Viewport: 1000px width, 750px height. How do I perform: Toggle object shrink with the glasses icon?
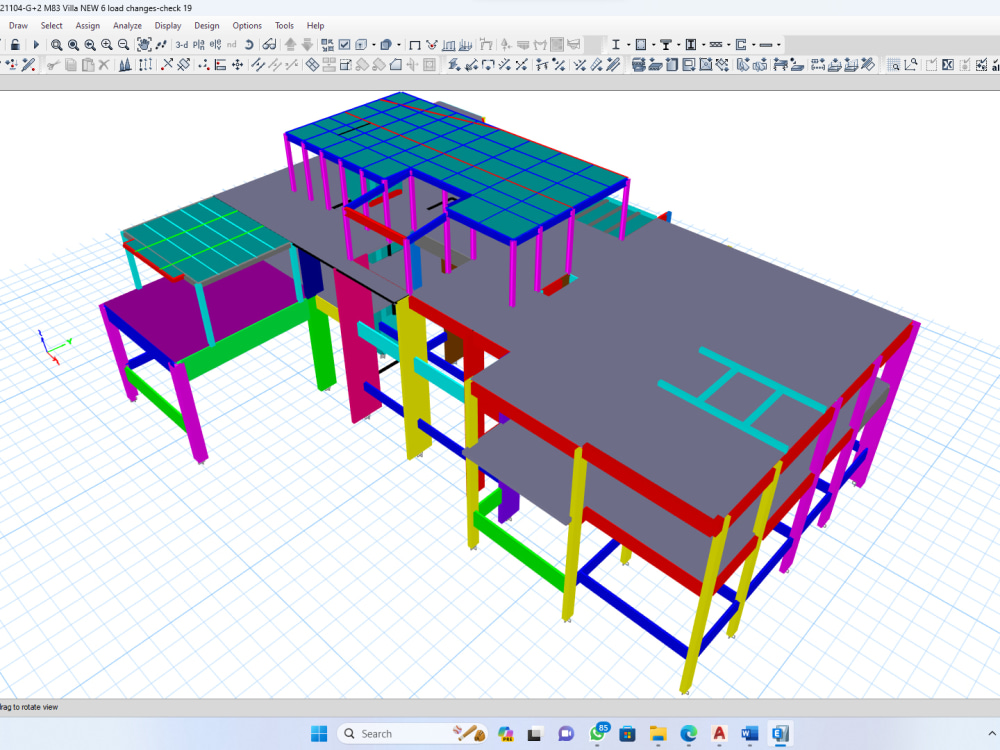click(x=268, y=44)
